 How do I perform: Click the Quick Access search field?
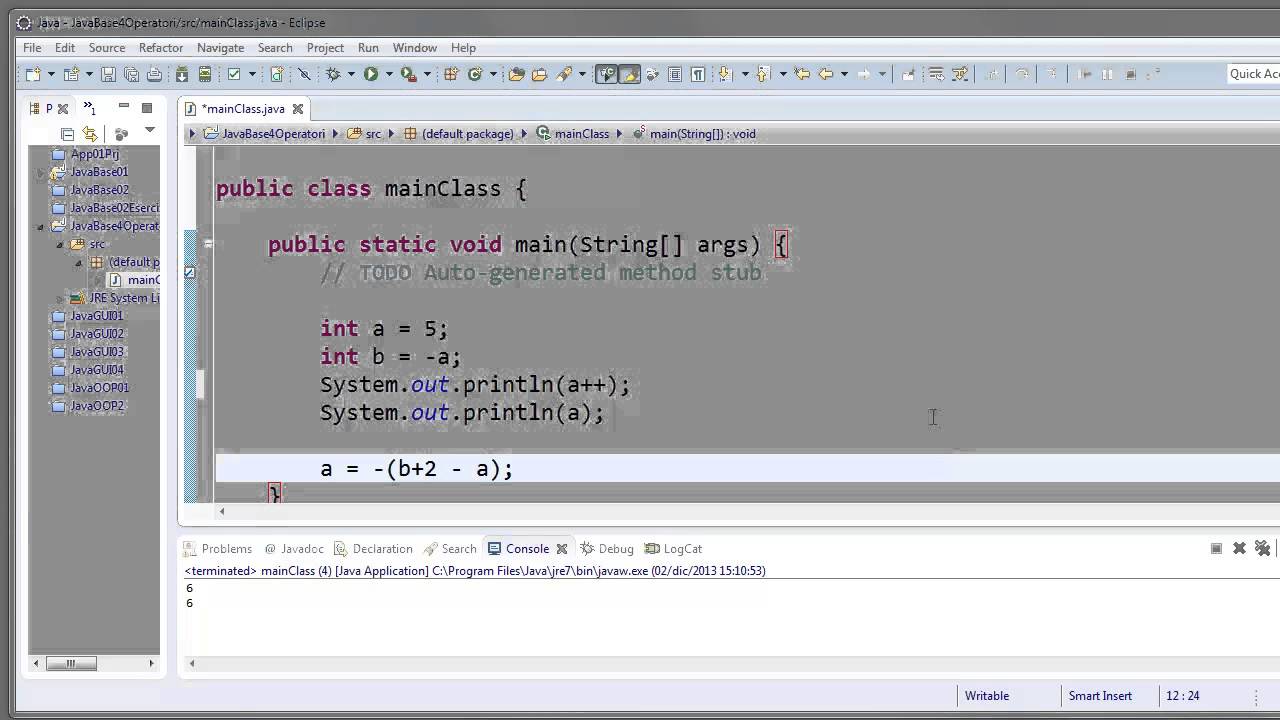click(x=1254, y=74)
